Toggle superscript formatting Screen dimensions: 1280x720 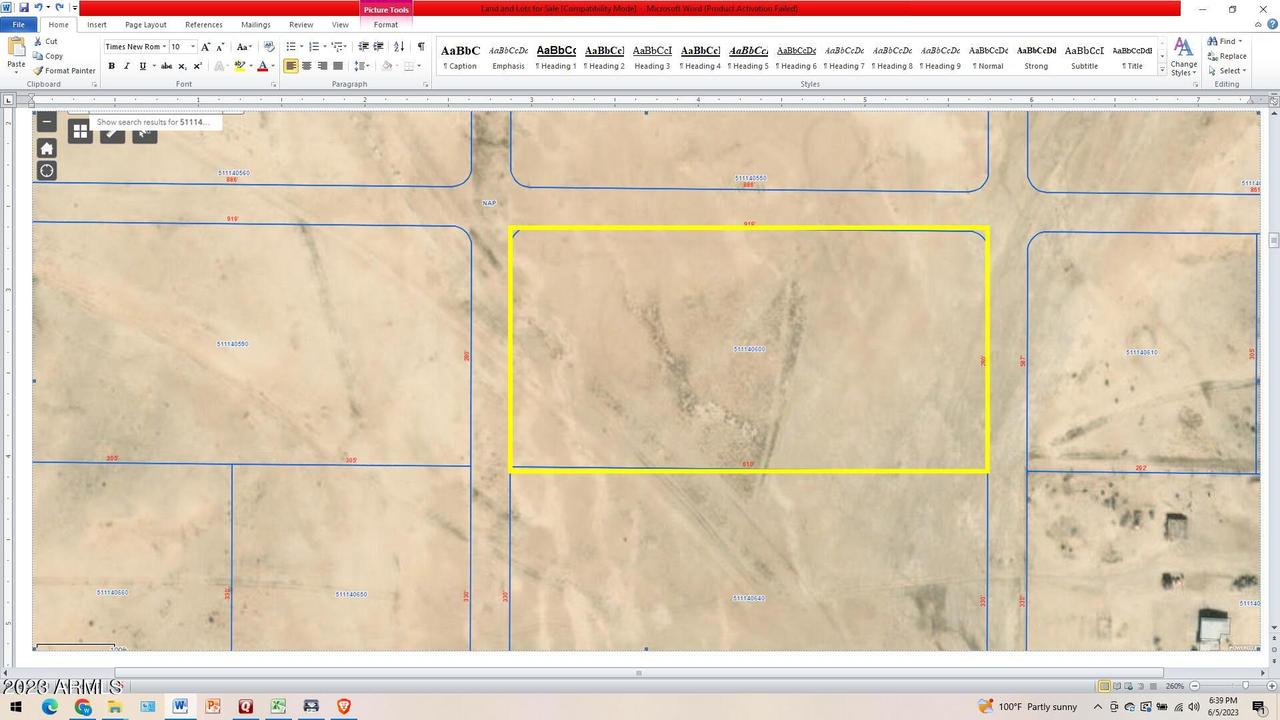point(197,66)
